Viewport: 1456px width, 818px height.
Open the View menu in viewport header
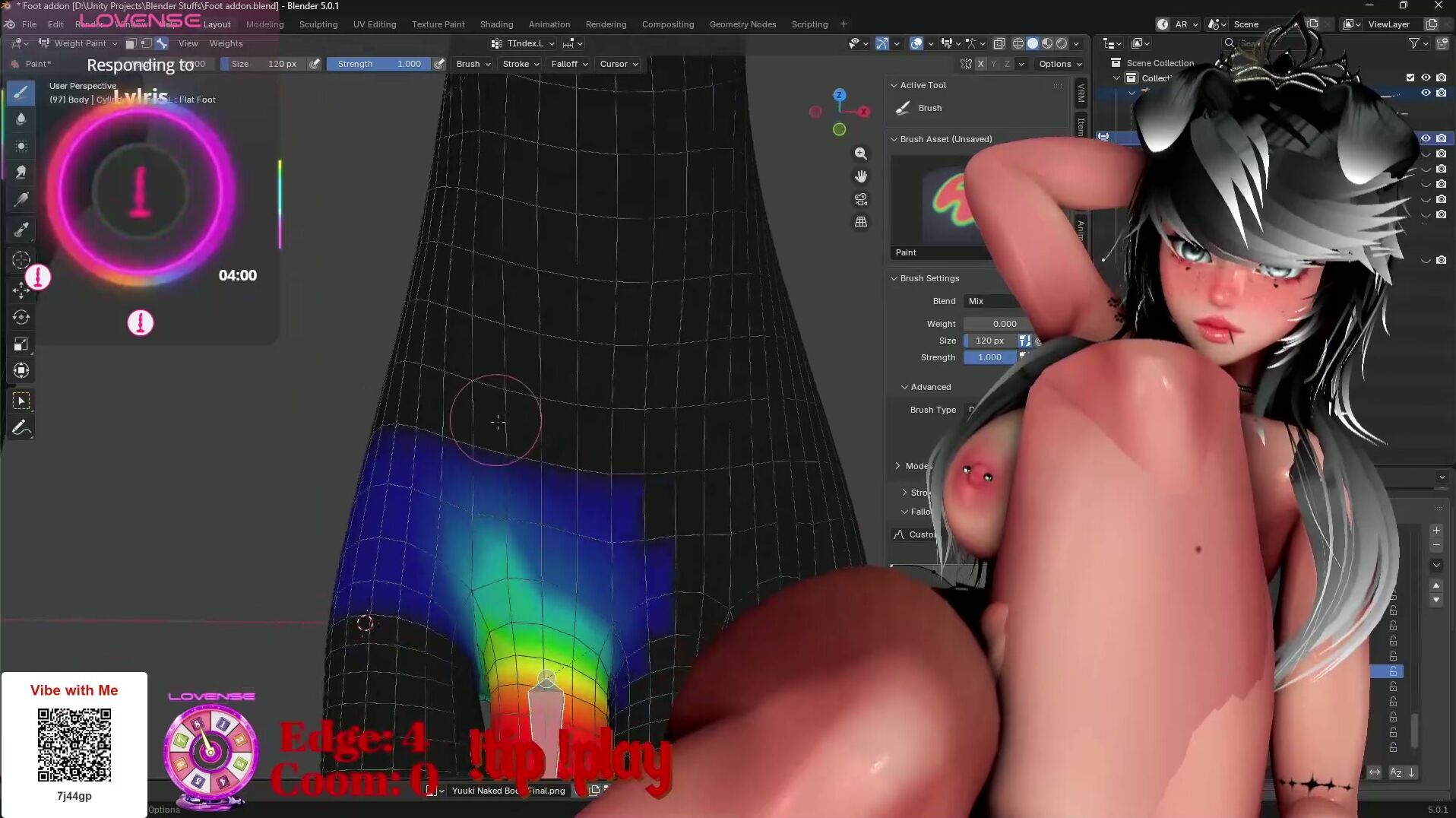tap(188, 43)
